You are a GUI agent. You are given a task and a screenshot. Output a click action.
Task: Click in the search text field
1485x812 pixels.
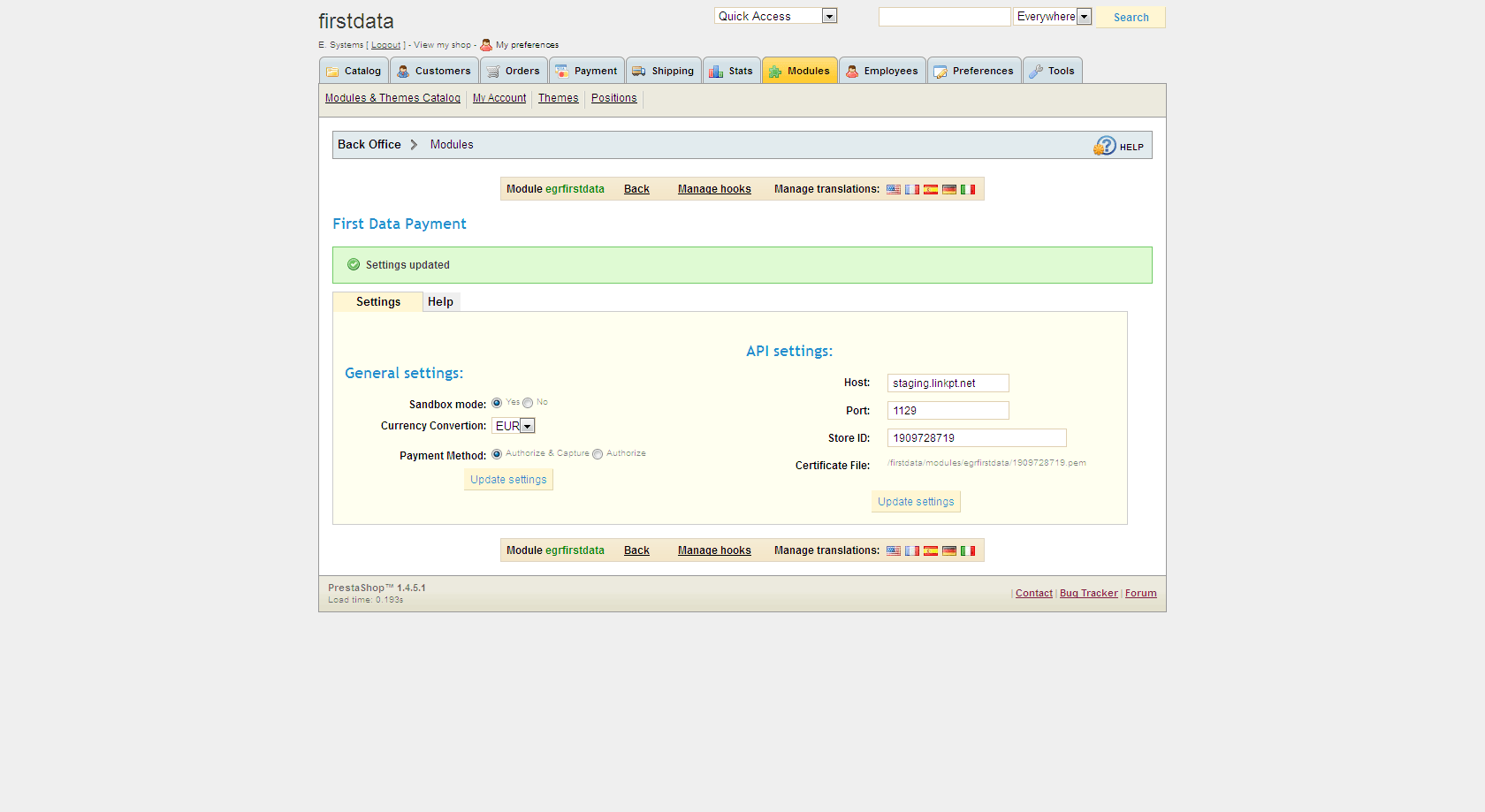coord(944,17)
